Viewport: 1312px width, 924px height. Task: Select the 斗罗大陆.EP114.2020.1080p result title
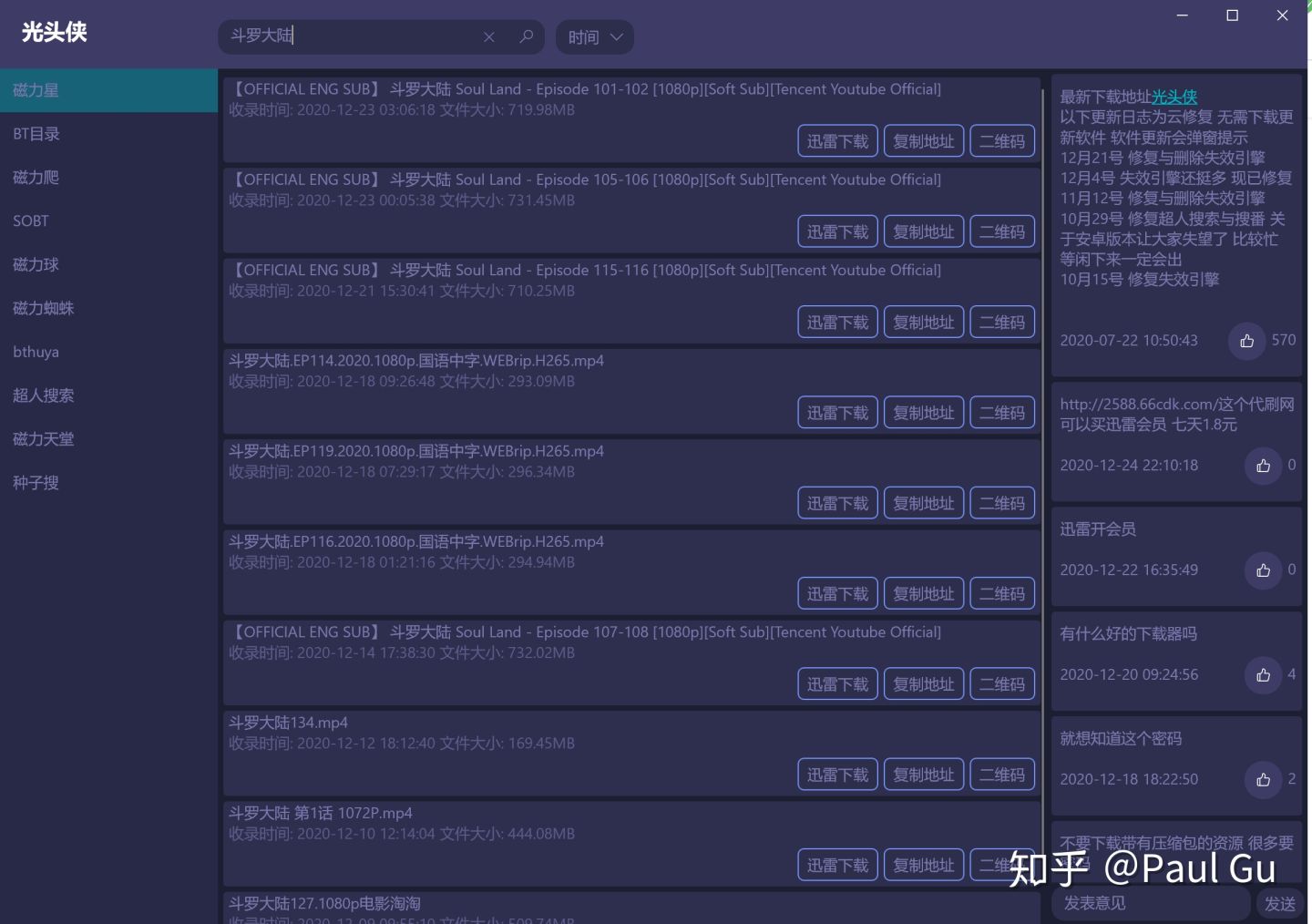coord(416,361)
